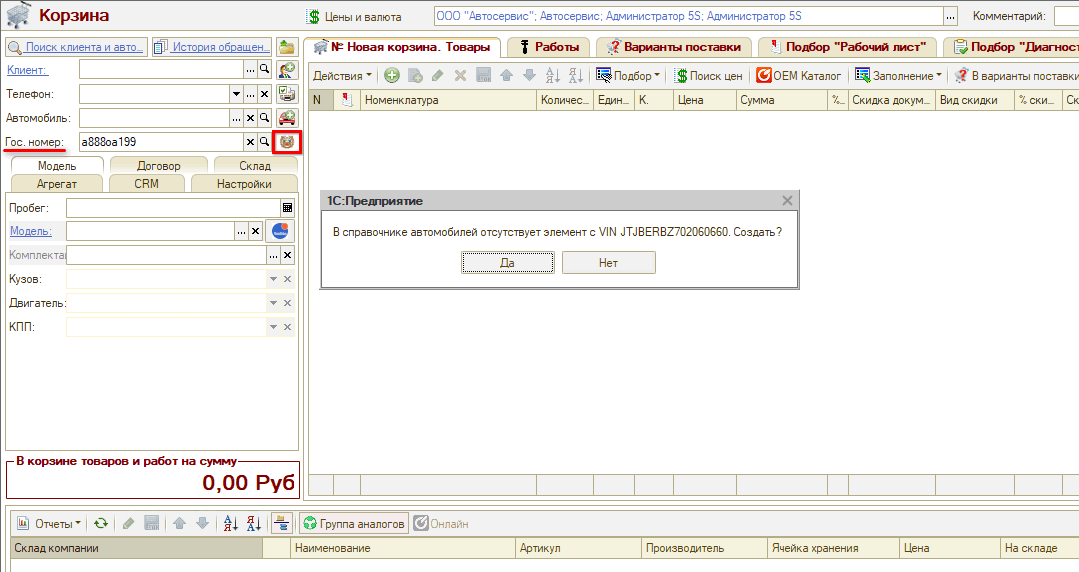Click the document icon column header in the goods table
This screenshot has width=1079, height=572.
(x=348, y=100)
